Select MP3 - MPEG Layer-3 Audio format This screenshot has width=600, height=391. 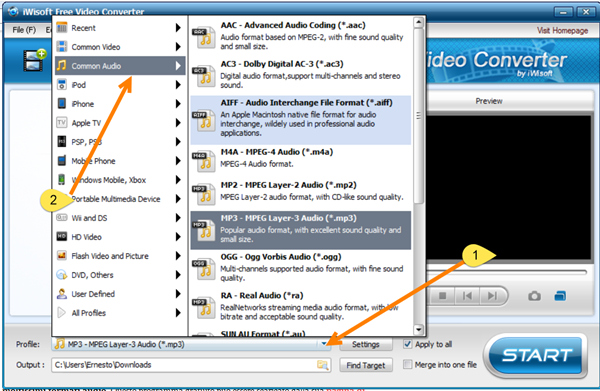[x=301, y=230]
